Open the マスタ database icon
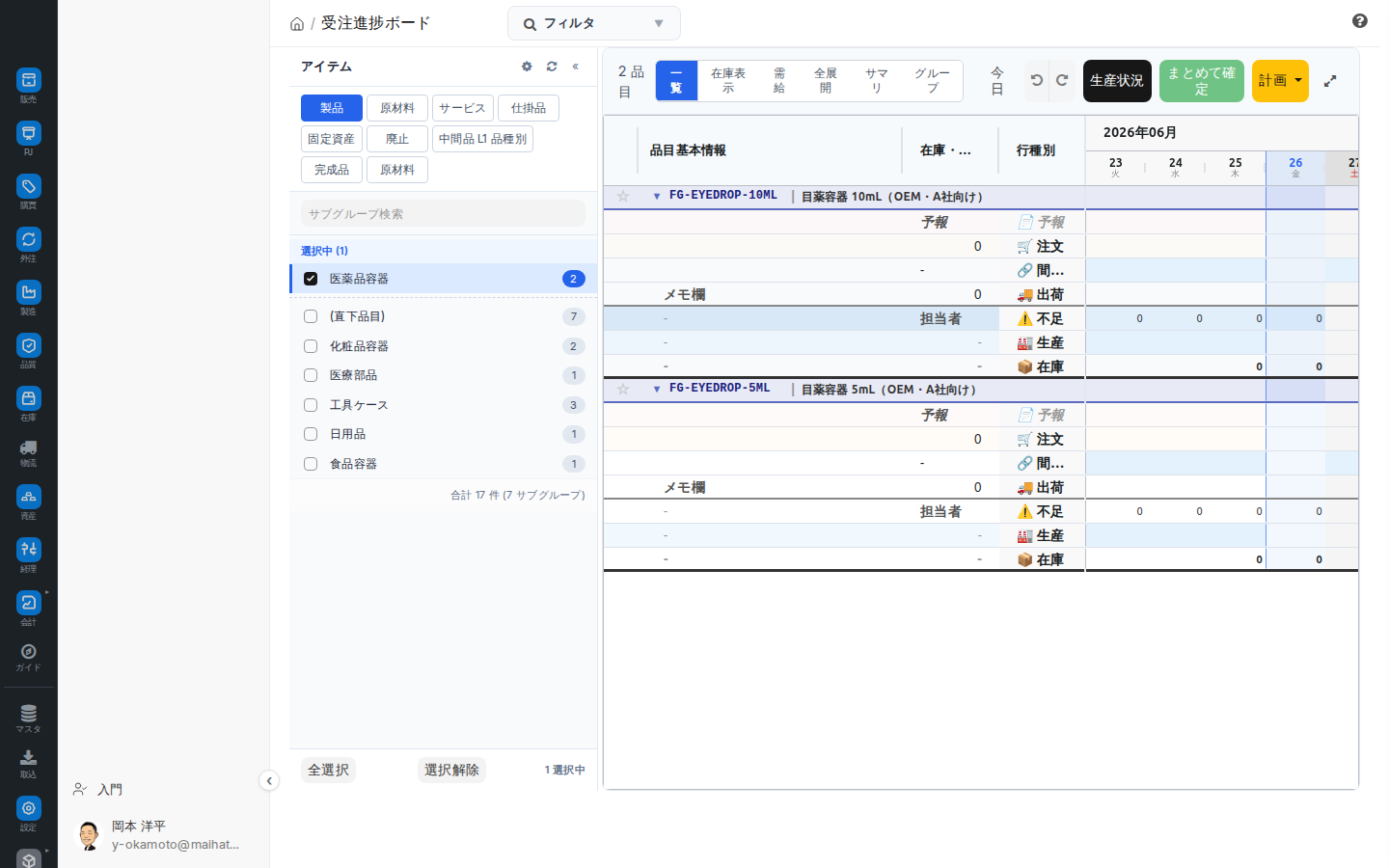Screen dimensions: 1389x868 [x=29, y=715]
